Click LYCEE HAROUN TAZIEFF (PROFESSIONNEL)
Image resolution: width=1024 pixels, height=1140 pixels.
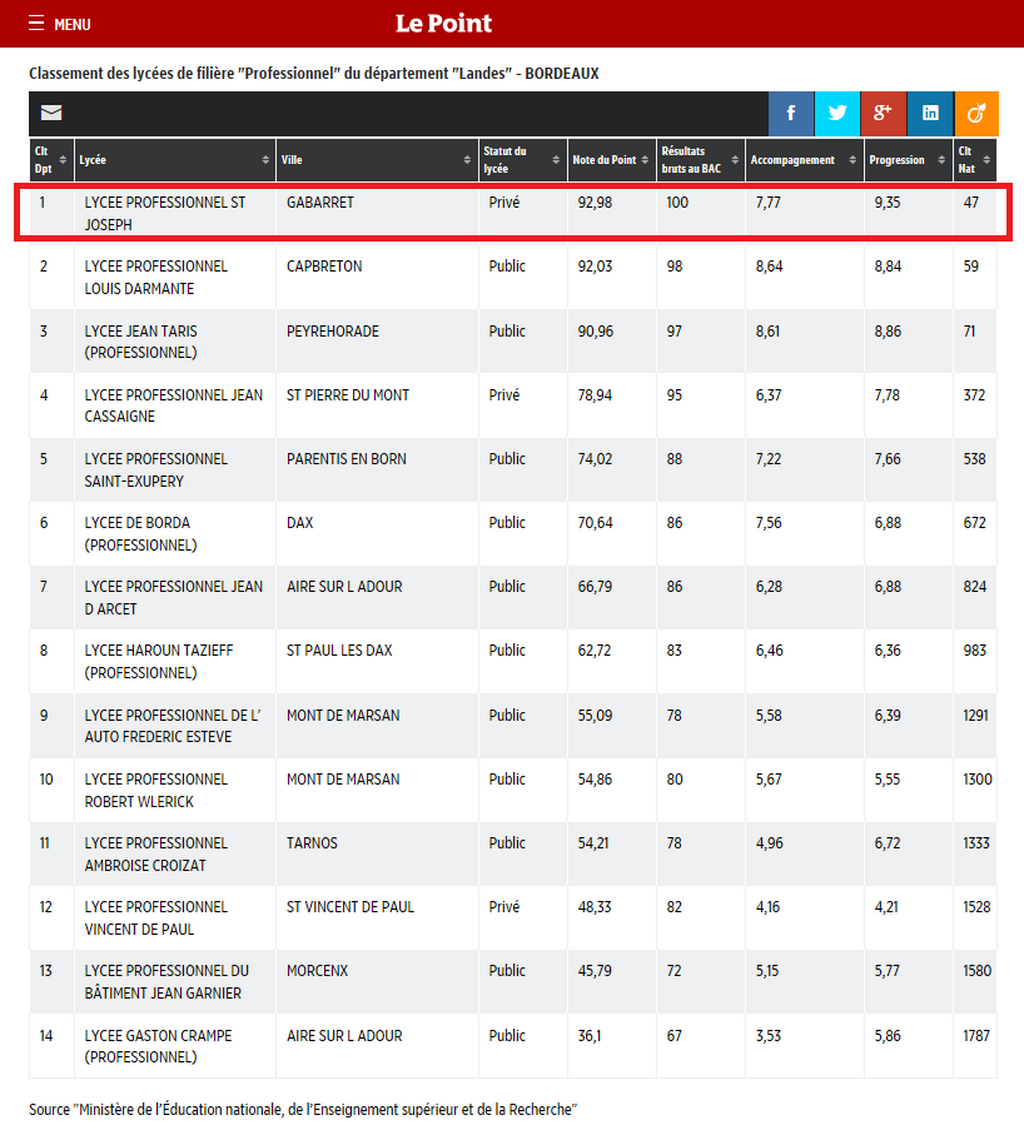click(x=159, y=662)
